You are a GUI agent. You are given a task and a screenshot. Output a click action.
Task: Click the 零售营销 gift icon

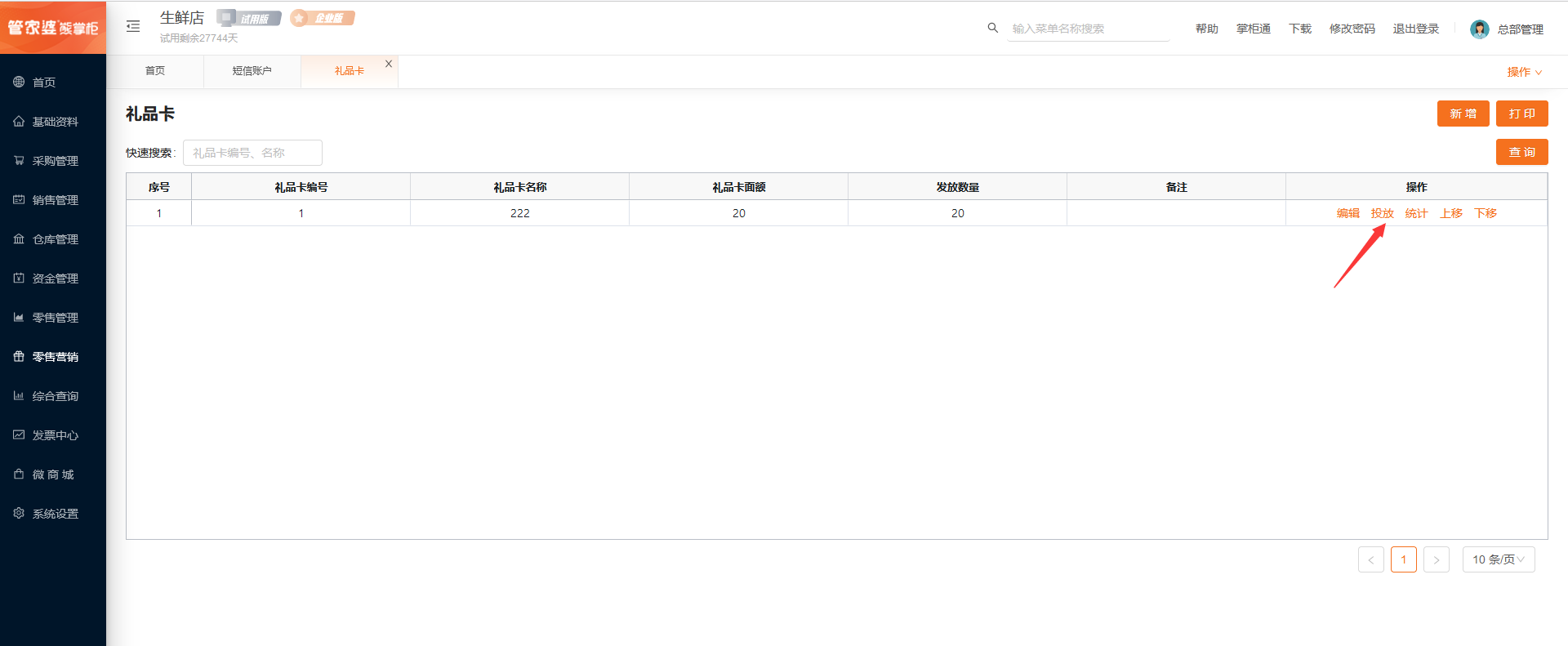tap(19, 356)
